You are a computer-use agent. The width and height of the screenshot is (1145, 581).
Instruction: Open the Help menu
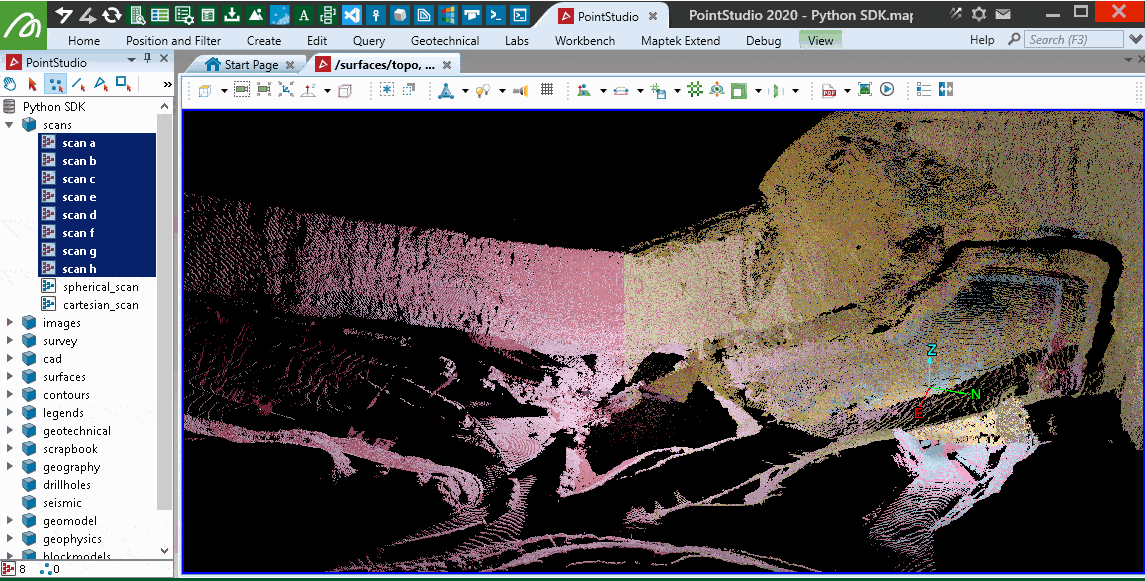(982, 40)
